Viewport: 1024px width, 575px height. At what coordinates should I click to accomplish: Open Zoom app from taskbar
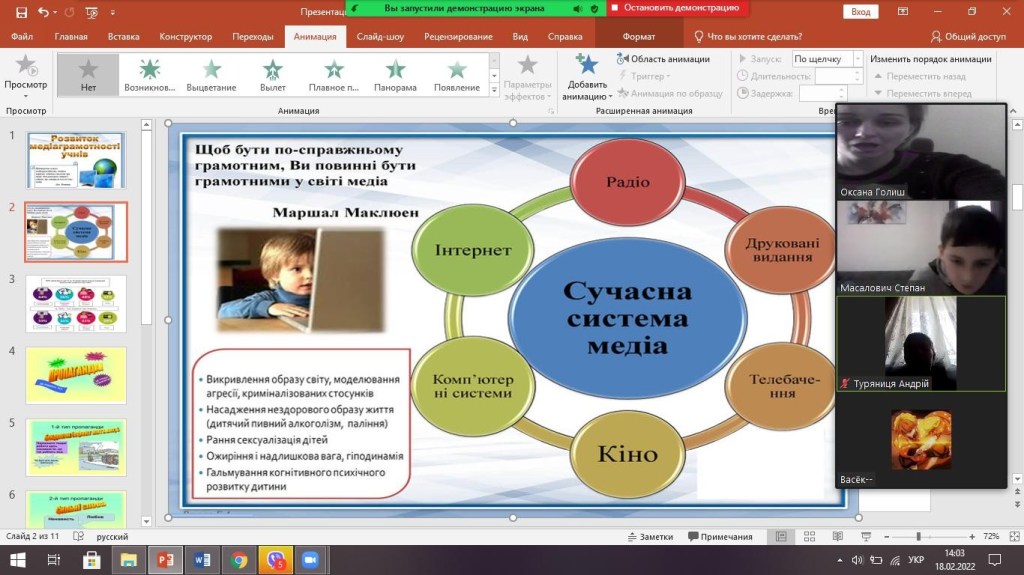pyautogui.click(x=309, y=560)
